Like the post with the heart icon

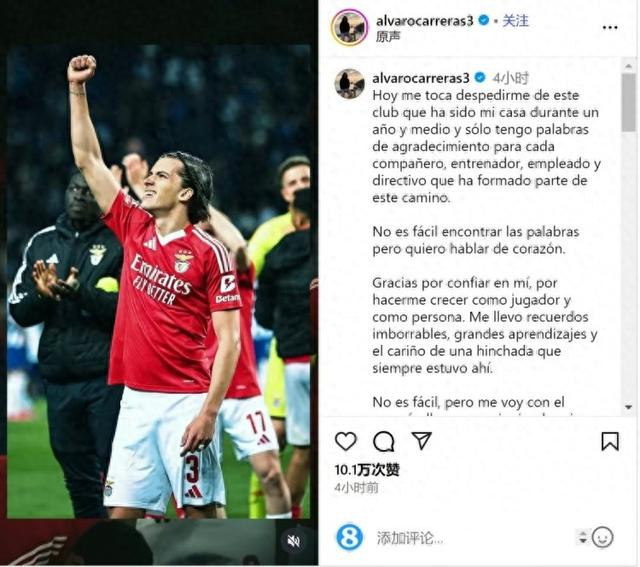(x=346, y=441)
